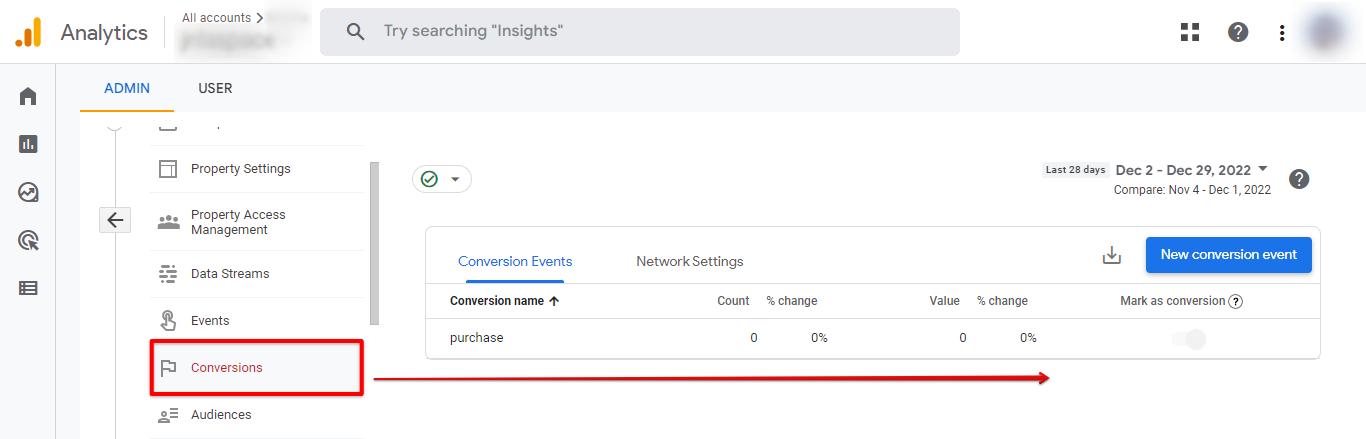Click the New conversion event button
Viewport: 1366px width, 439px height.
(1228, 255)
